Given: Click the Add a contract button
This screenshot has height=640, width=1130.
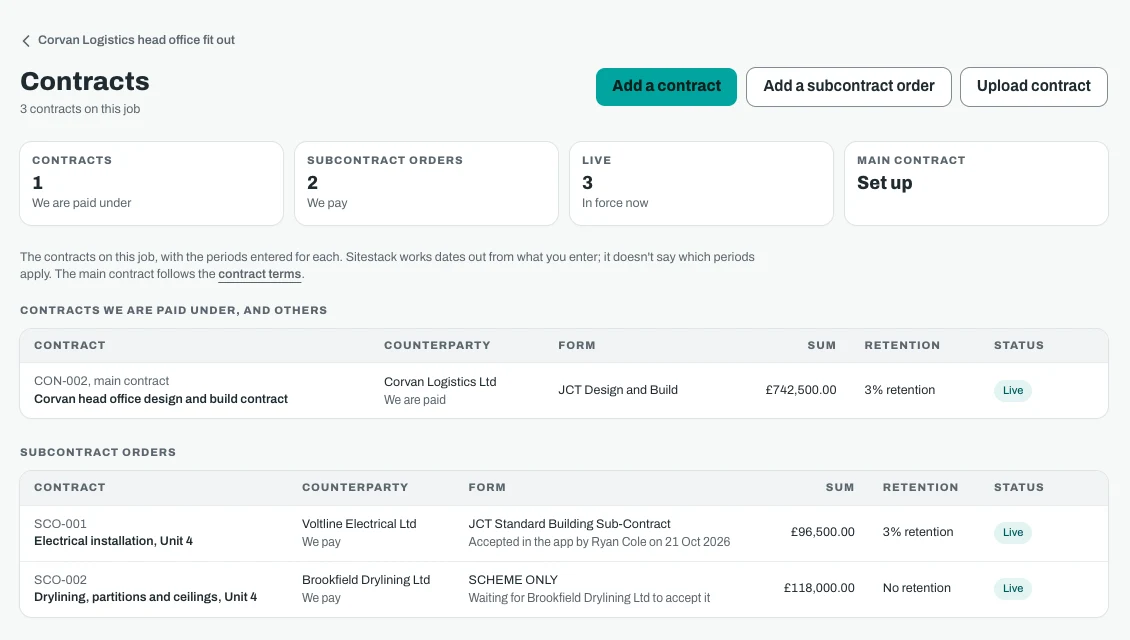Looking at the screenshot, I should coord(666,86).
